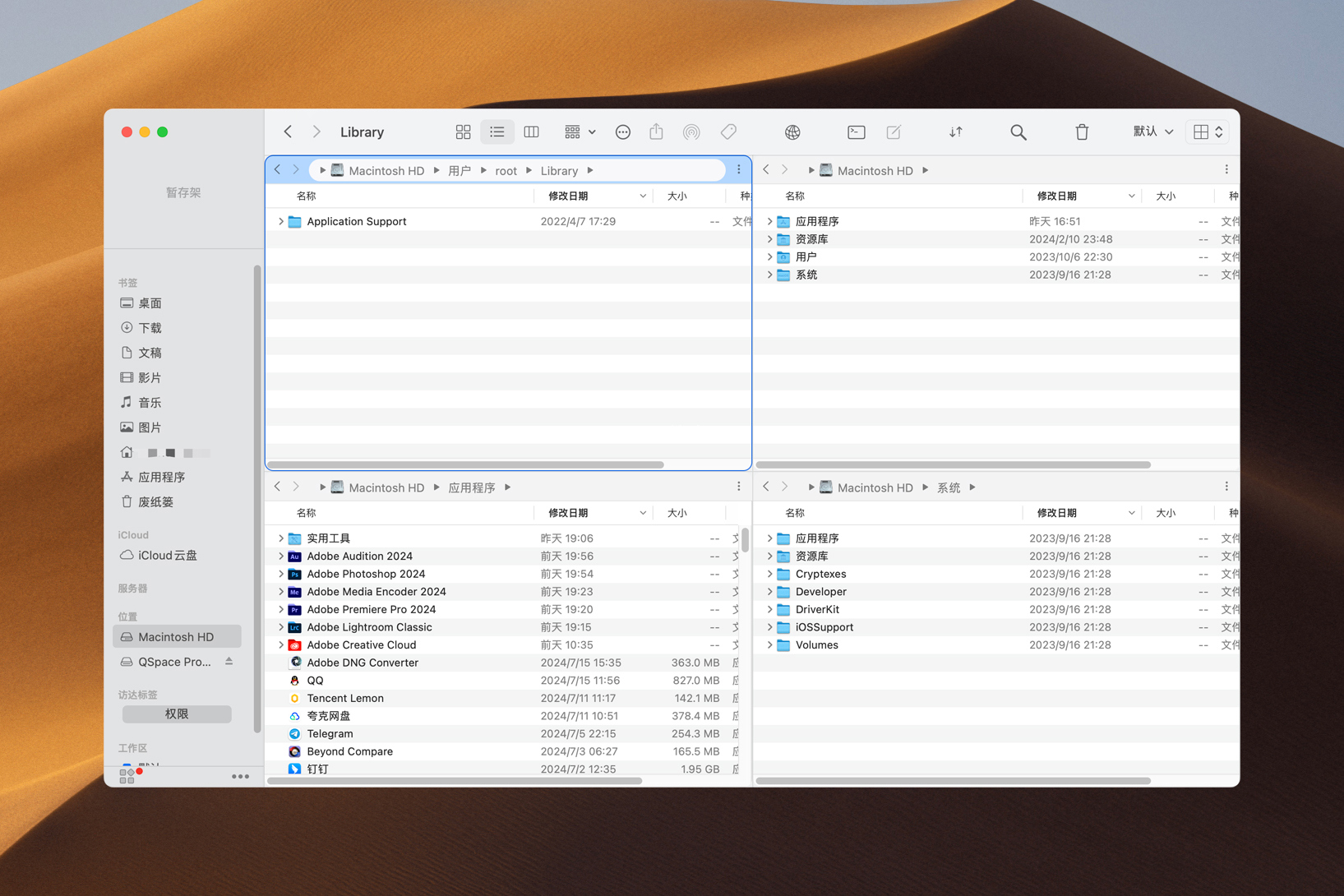Open 图片 in the sidebar
The image size is (1344, 896).
tap(150, 427)
